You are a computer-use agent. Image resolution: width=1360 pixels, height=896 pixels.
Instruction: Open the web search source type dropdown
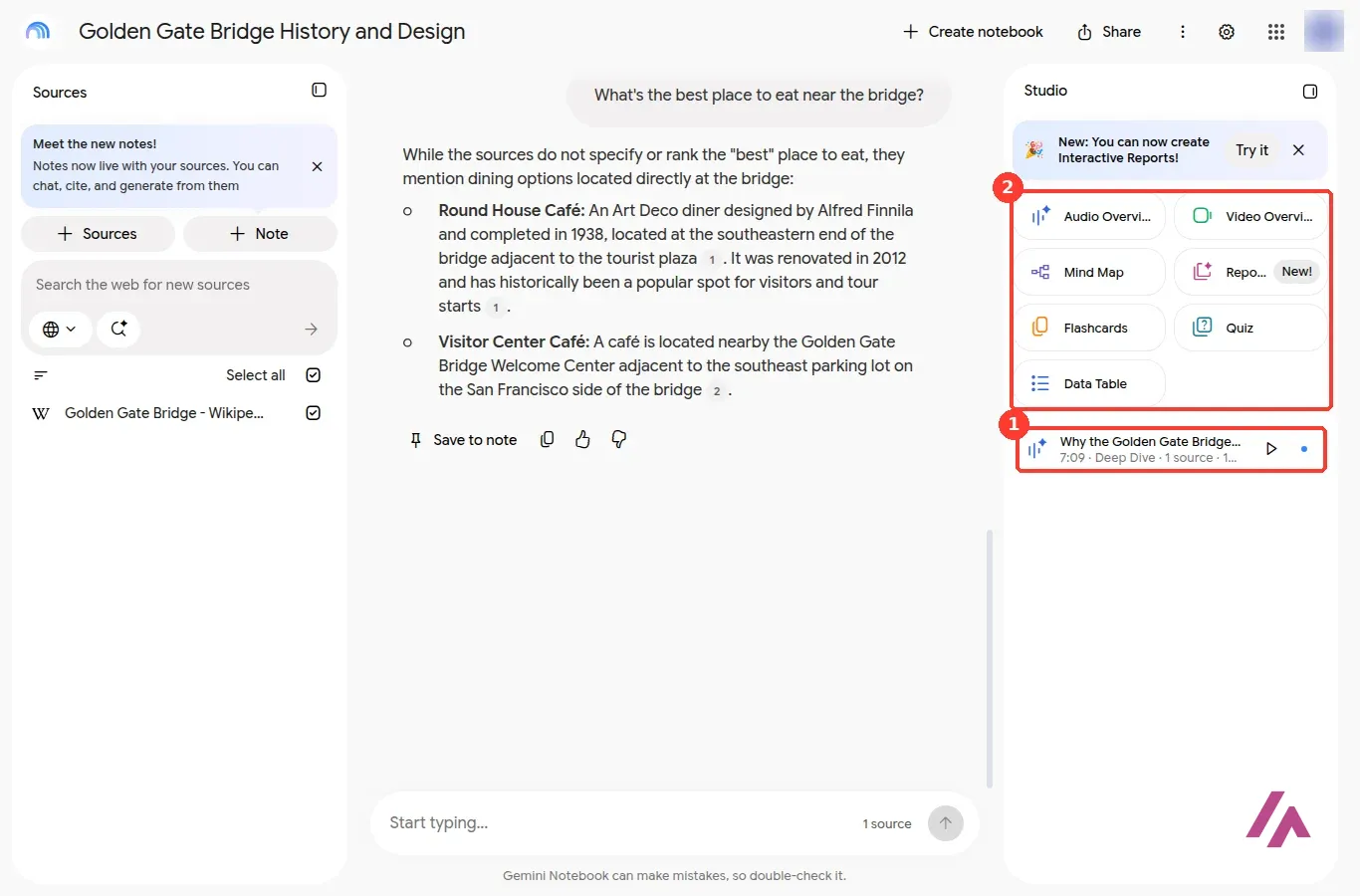click(60, 329)
